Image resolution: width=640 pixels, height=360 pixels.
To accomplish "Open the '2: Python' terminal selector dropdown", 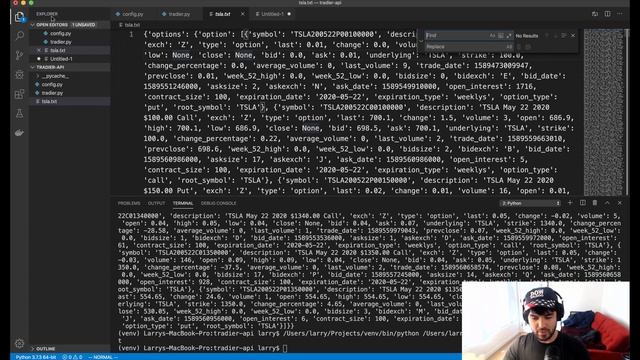I will [531, 203].
